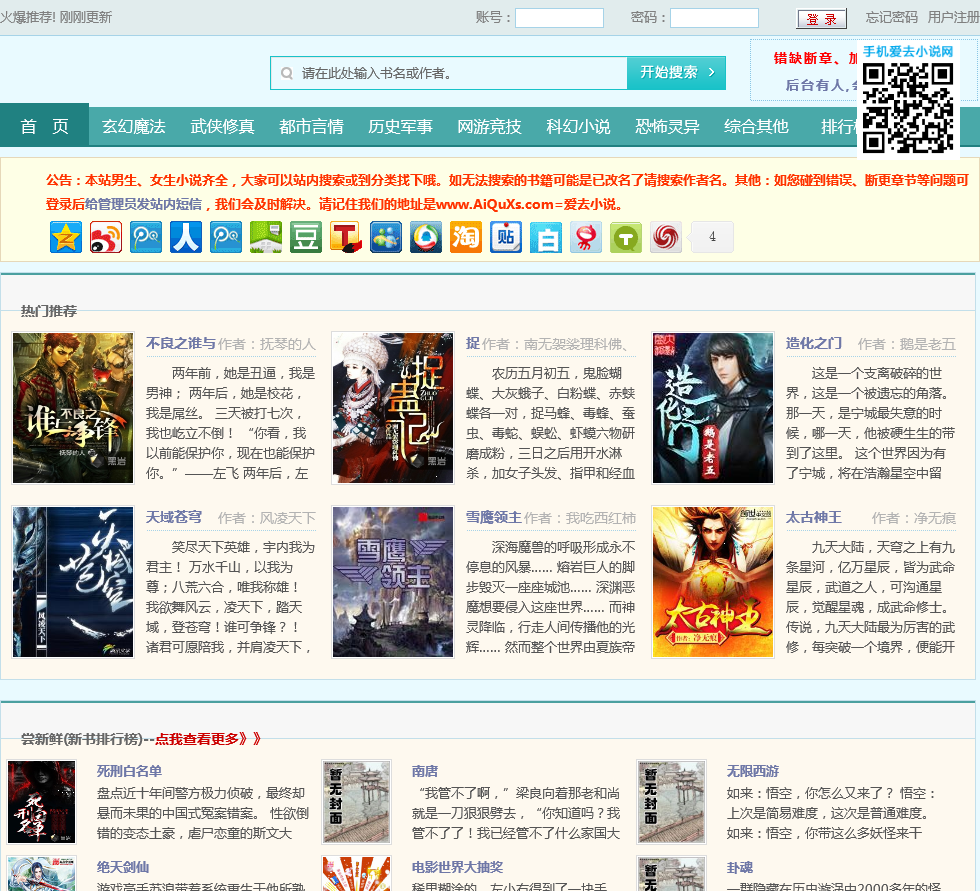Share to Douban green 豆 icon
The height and width of the screenshot is (891, 980).
[x=306, y=237]
